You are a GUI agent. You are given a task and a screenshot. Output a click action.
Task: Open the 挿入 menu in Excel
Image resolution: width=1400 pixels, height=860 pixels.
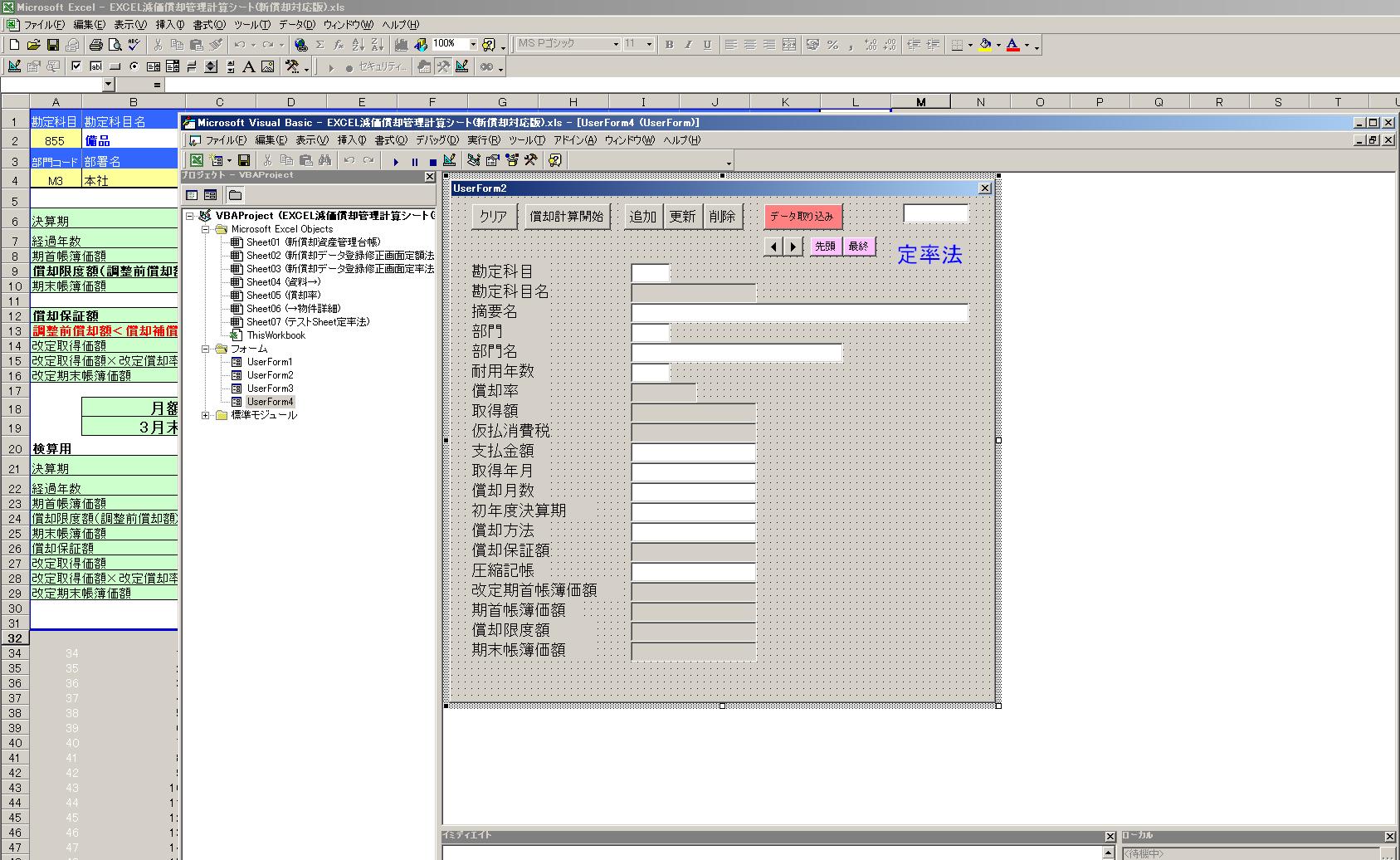tap(170, 25)
